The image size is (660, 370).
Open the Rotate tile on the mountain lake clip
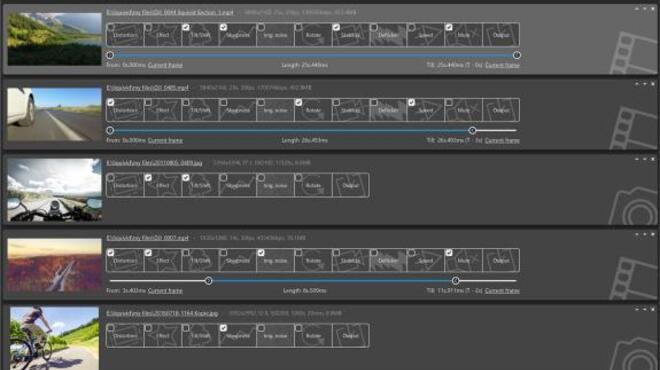pyautogui.click(x=313, y=35)
